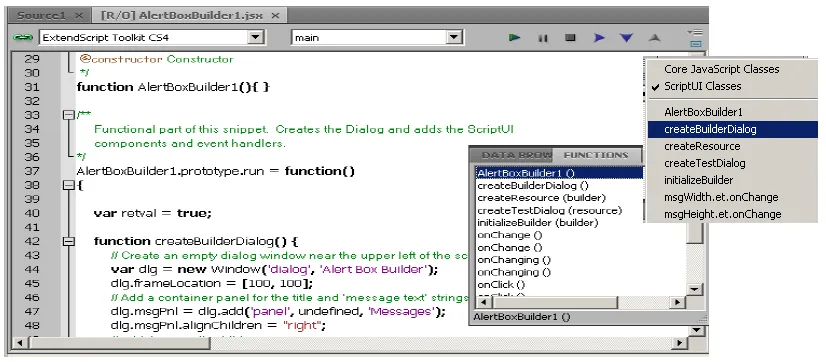
Task: Click editor horizontal scrollbar left arrow
Action: [21, 343]
